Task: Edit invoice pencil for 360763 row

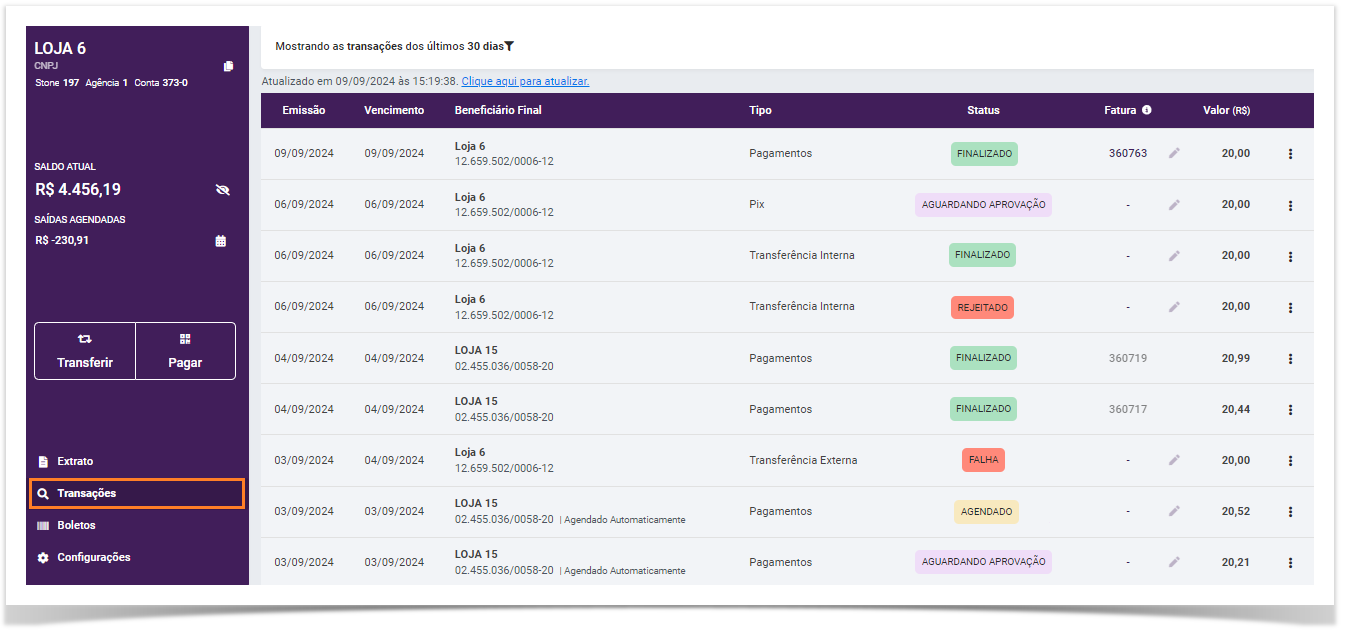Action: [x=1174, y=153]
